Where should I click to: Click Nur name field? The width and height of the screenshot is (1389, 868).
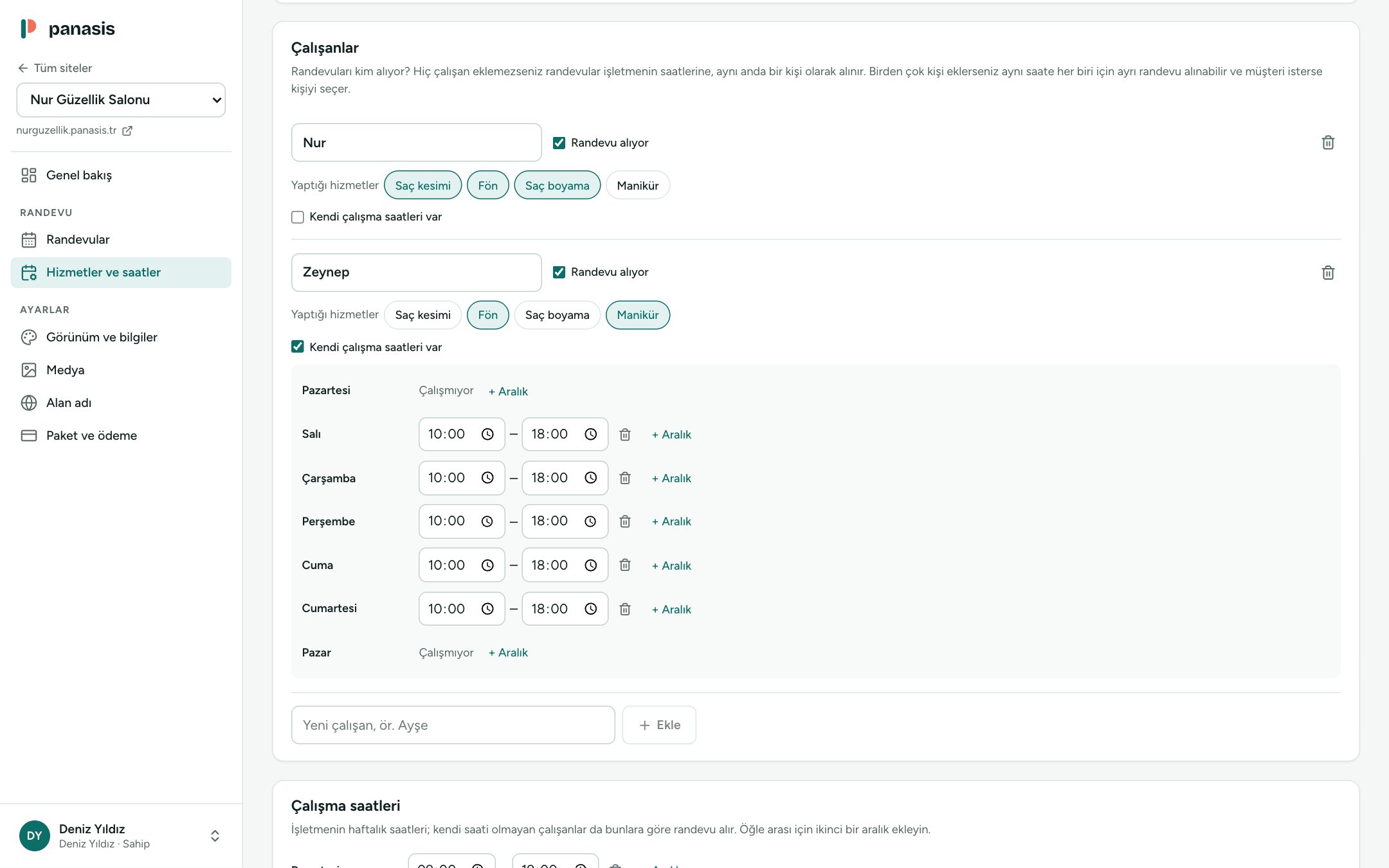416,143
